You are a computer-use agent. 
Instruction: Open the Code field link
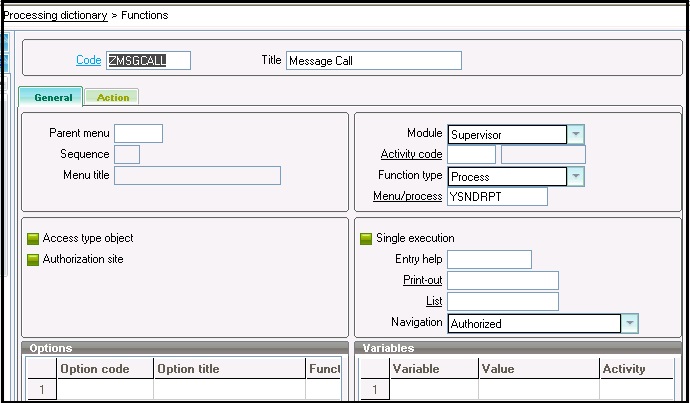88,60
